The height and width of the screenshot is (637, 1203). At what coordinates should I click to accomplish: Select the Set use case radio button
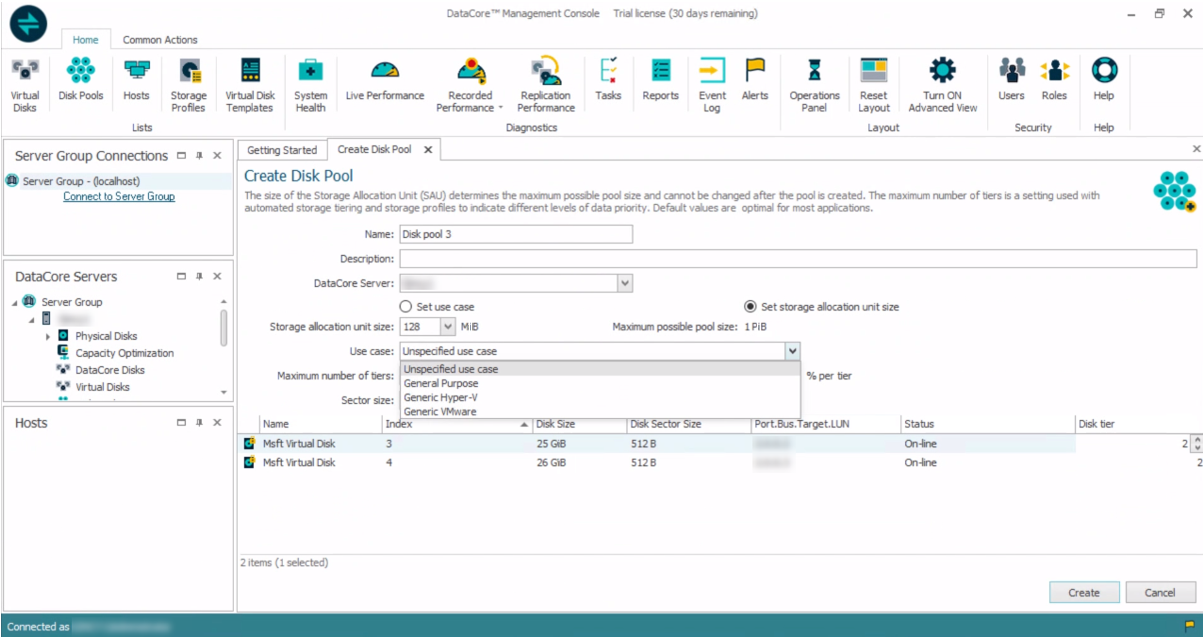[x=406, y=307]
